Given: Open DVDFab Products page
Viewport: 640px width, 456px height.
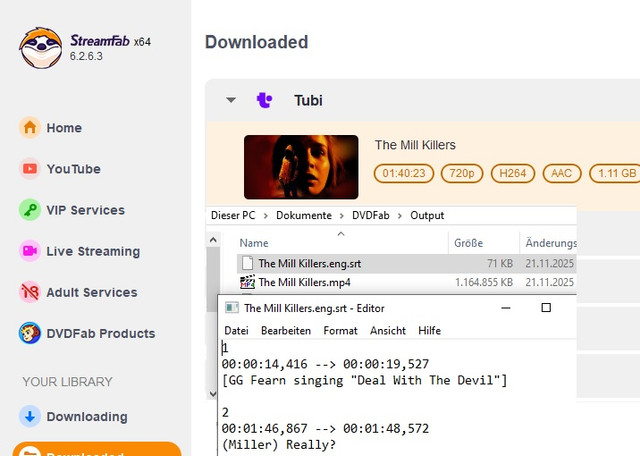Looking at the screenshot, I should (x=100, y=333).
